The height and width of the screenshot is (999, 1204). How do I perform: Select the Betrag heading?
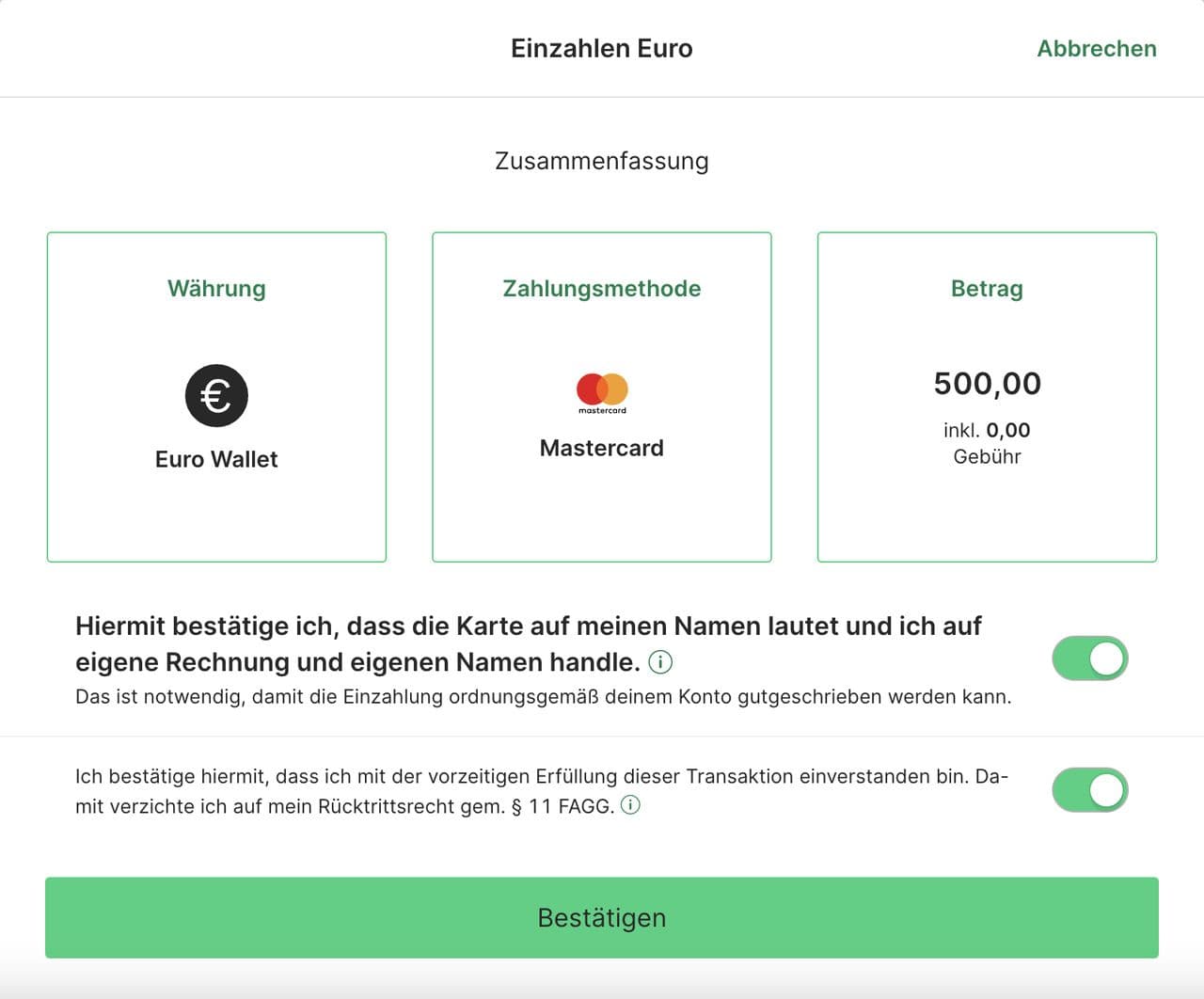(x=987, y=289)
